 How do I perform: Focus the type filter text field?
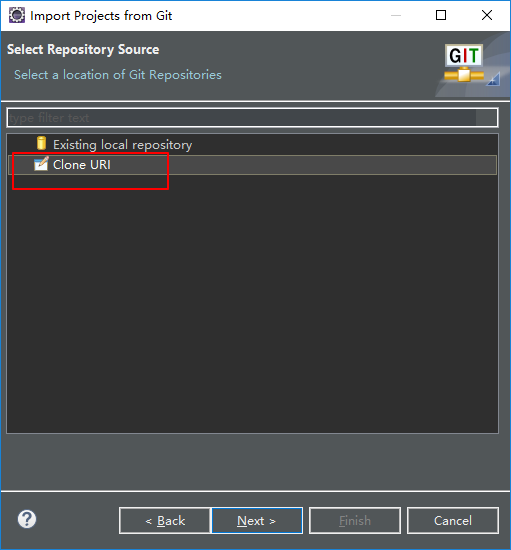click(x=252, y=118)
